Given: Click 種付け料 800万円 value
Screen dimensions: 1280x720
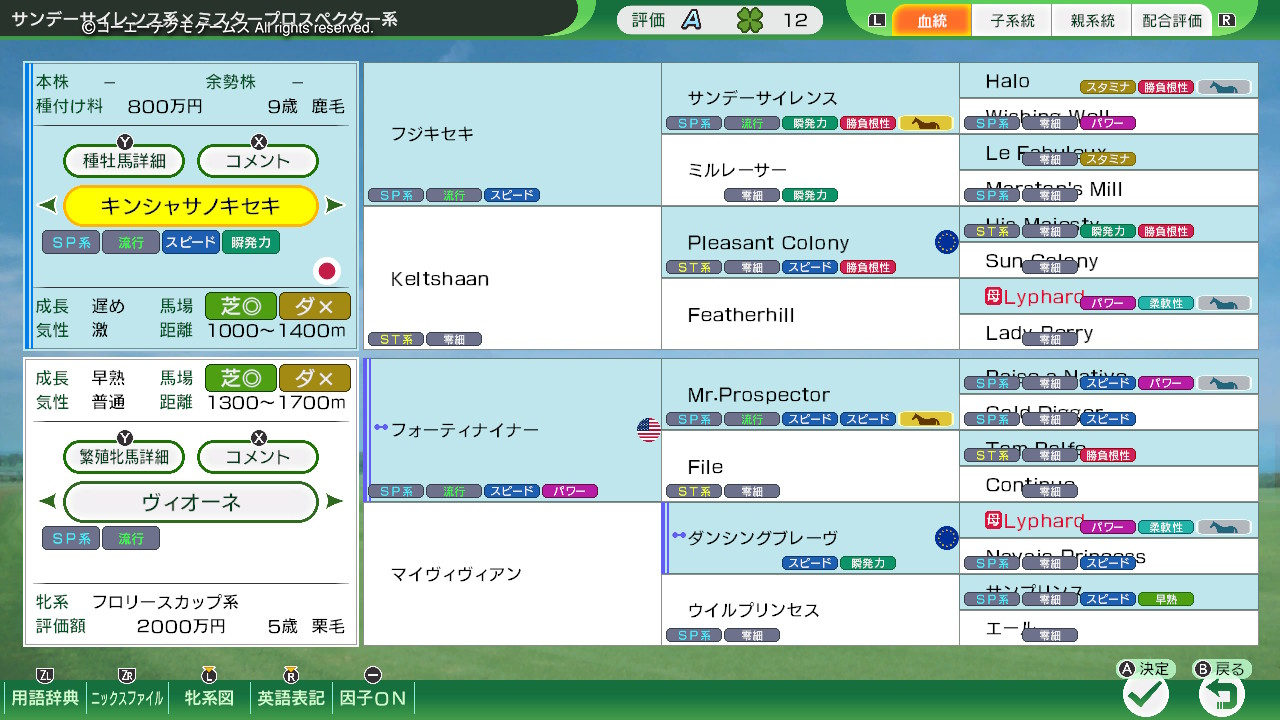Looking at the screenshot, I should point(165,106).
